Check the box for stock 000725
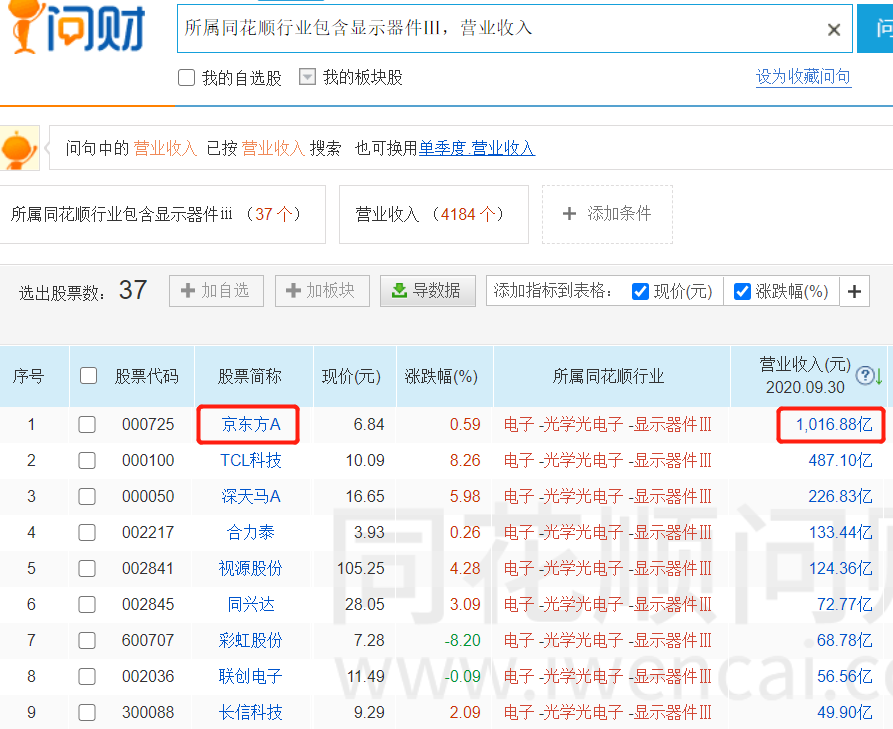 coord(87,424)
